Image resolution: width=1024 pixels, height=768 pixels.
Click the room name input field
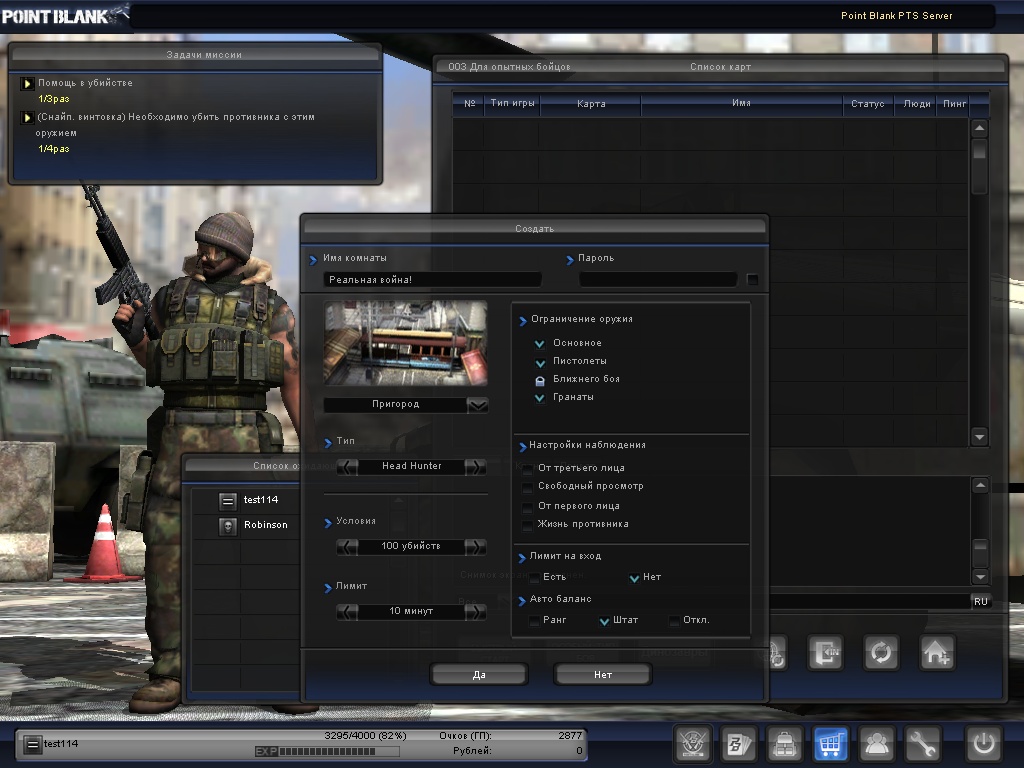(432, 279)
